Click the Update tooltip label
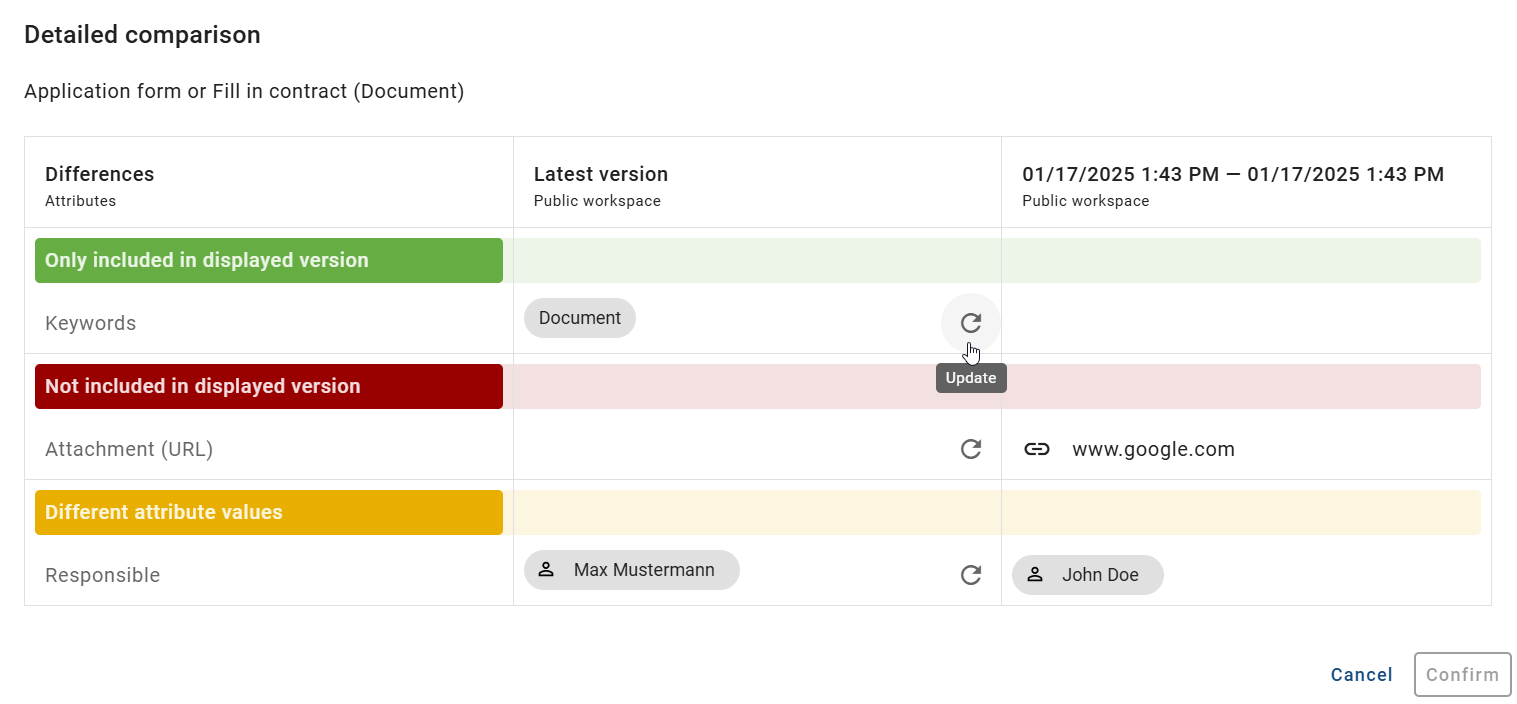 point(970,377)
